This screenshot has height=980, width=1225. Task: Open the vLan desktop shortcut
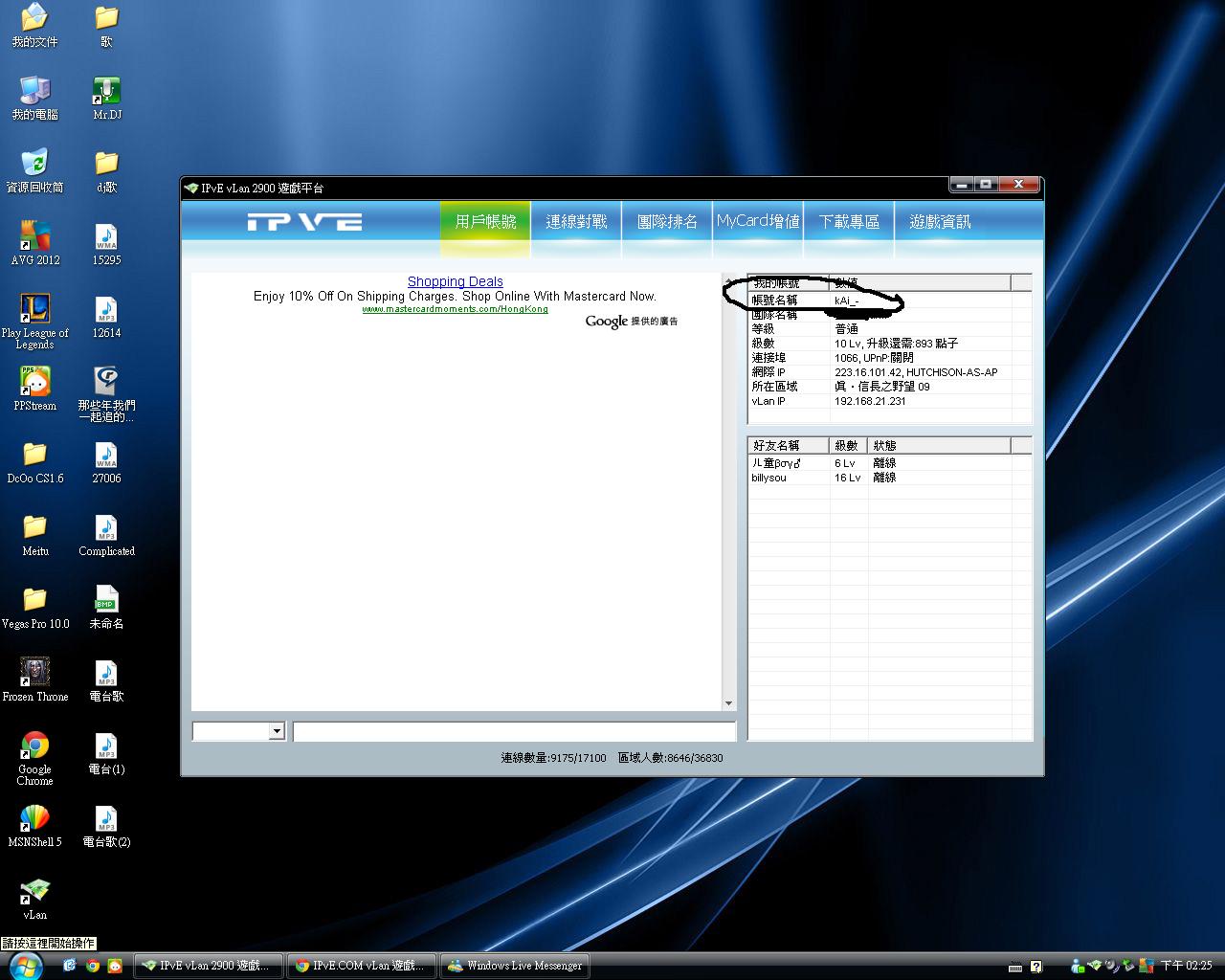click(x=35, y=891)
